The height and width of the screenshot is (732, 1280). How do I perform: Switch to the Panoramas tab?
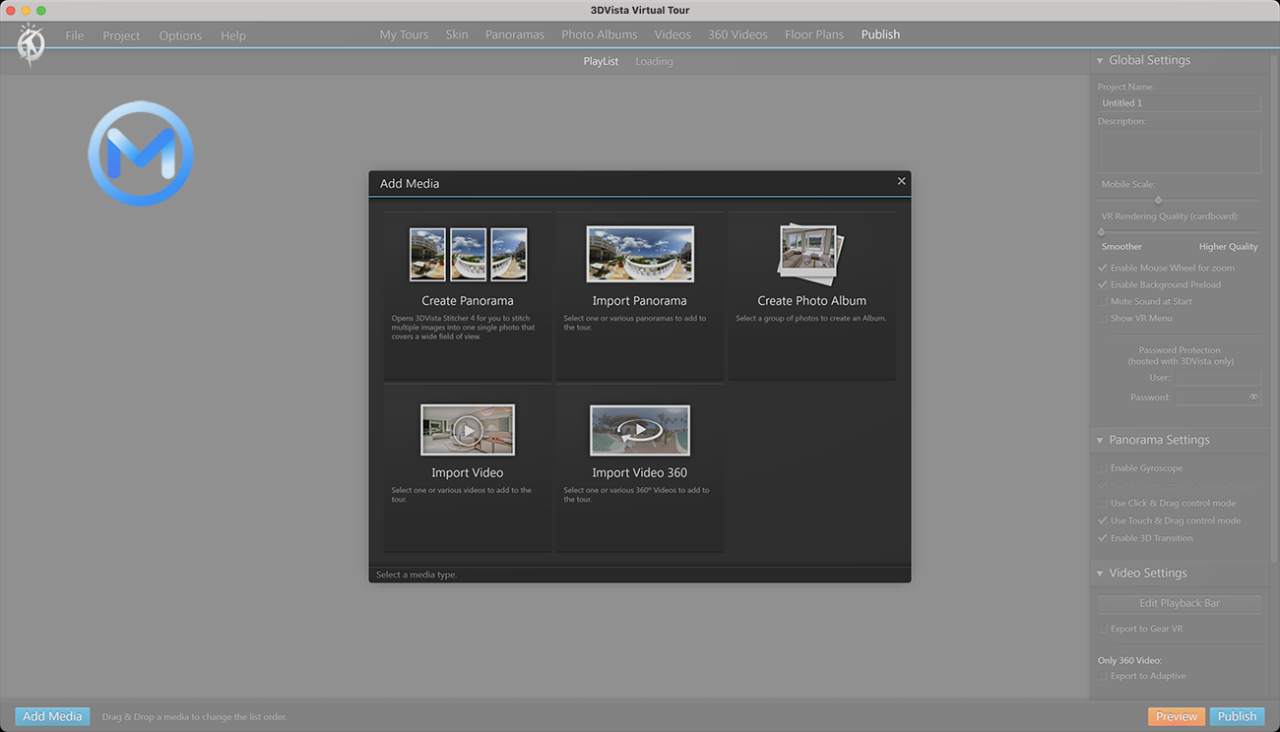point(515,34)
